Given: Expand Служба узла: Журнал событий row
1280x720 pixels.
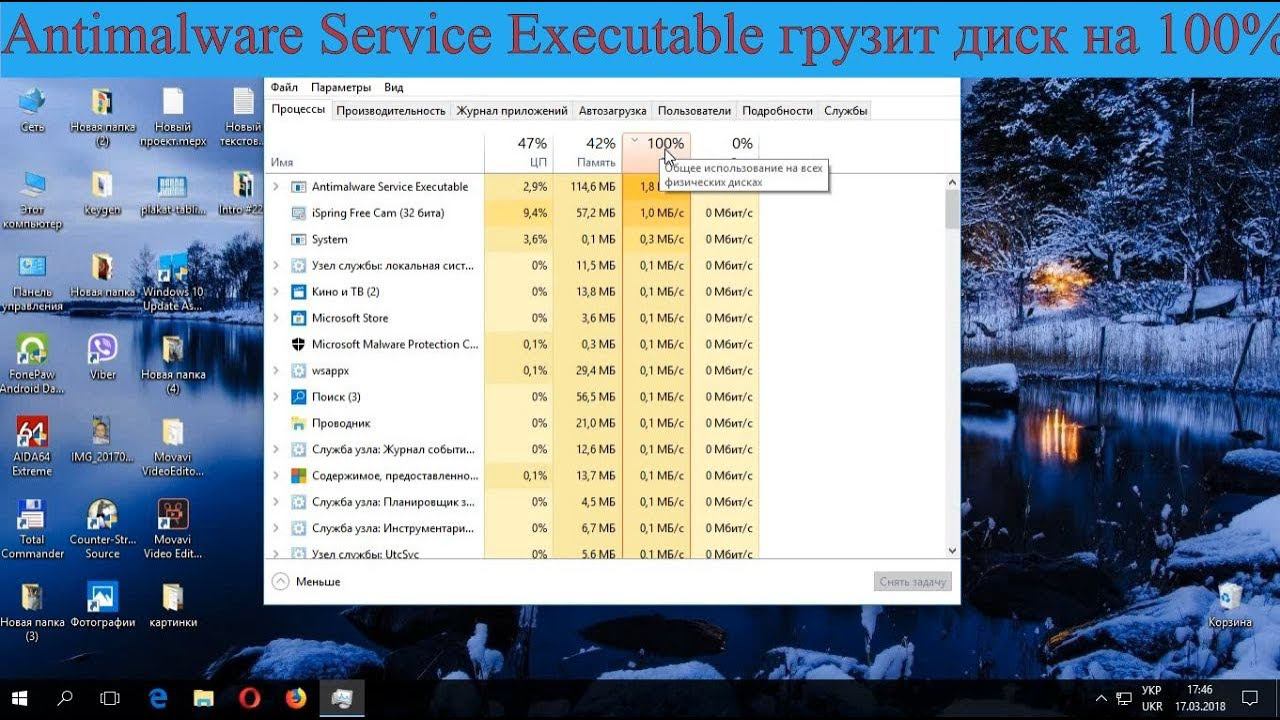Looking at the screenshot, I should pyautogui.click(x=276, y=450).
